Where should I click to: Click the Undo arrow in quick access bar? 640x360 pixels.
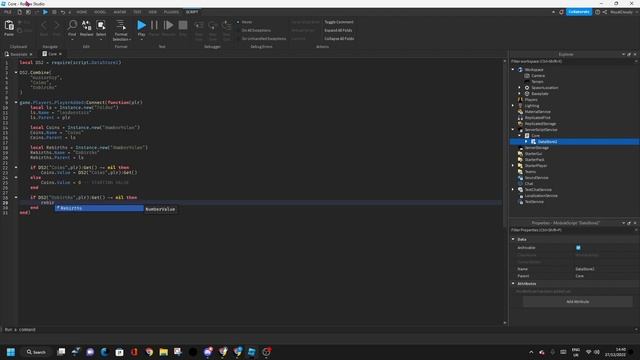[63, 12]
